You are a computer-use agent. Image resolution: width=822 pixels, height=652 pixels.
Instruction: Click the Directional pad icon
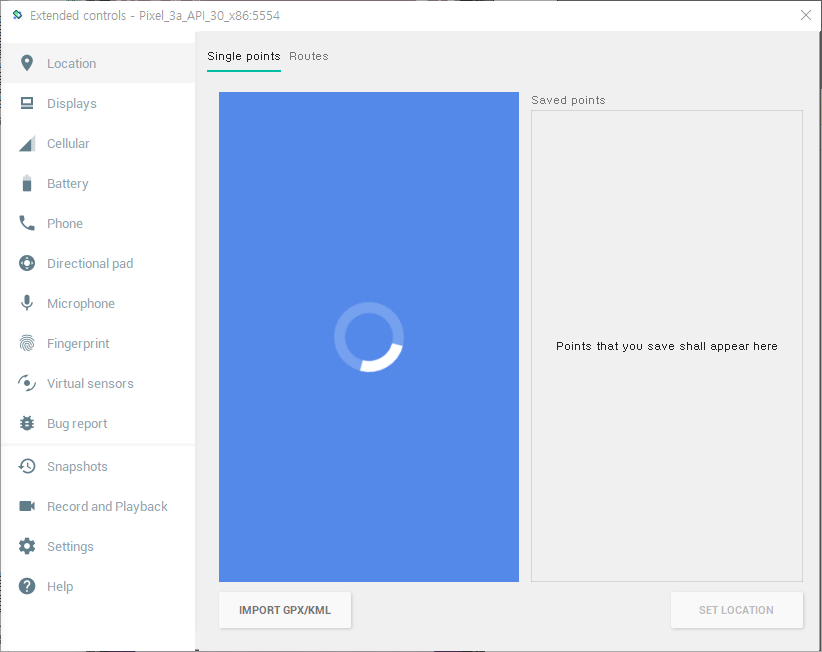tap(27, 263)
